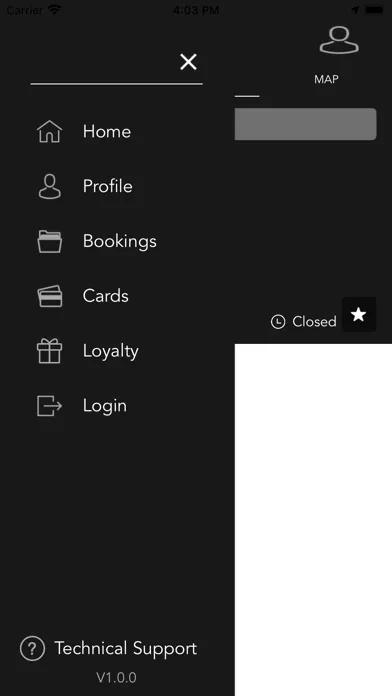The width and height of the screenshot is (392, 696).
Task: Switch to the MAP tab
Action: pos(326,79)
